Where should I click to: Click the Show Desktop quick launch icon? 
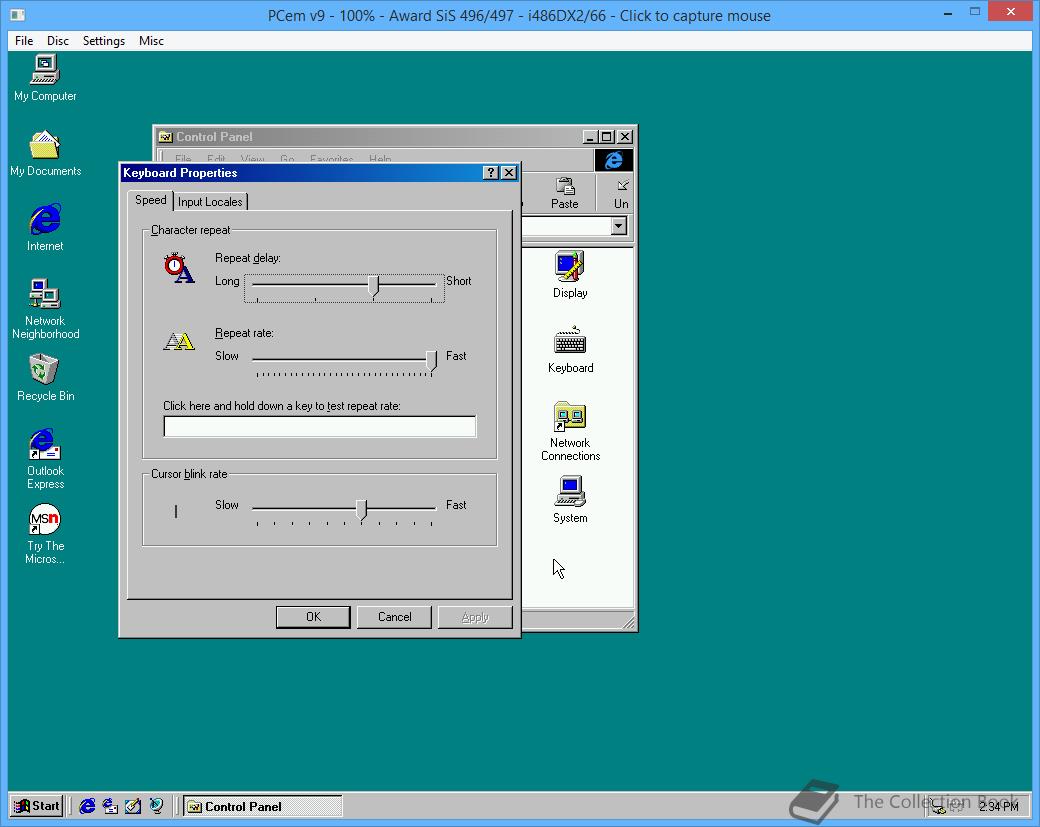click(133, 806)
